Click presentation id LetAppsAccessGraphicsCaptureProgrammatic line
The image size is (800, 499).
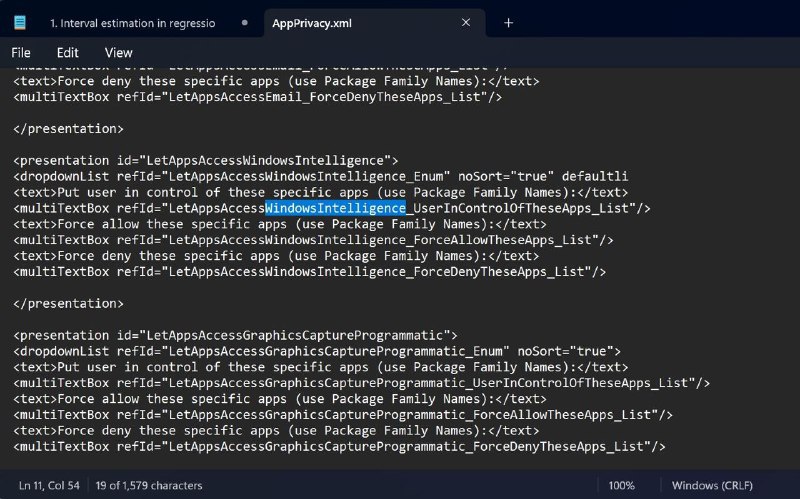pos(235,335)
